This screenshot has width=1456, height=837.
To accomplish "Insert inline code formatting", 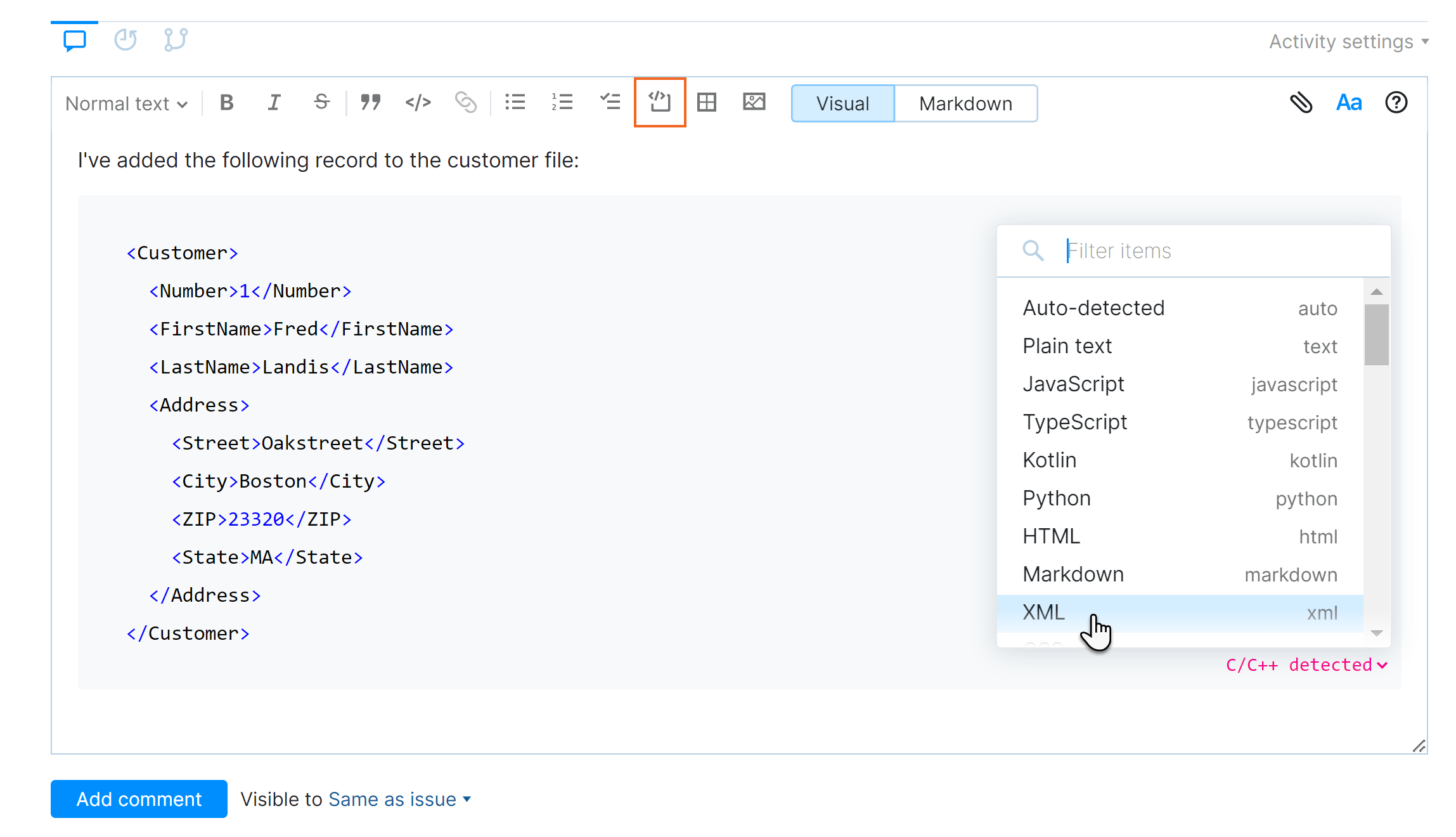I will point(418,103).
